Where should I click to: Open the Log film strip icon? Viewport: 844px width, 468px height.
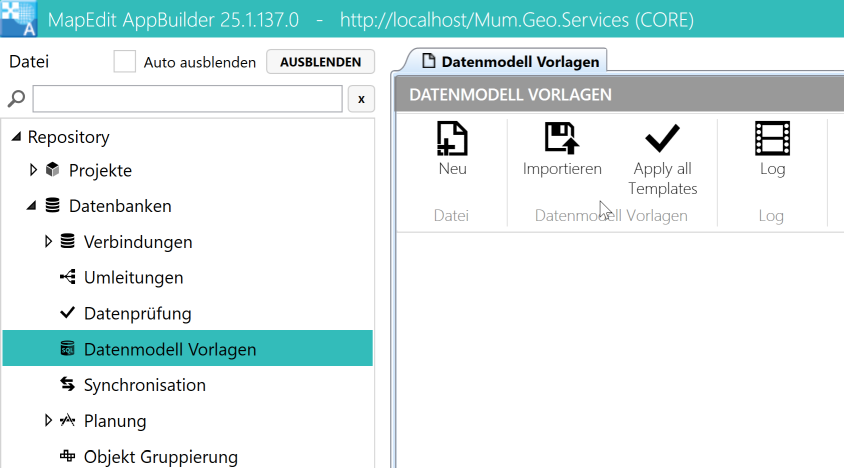click(x=772, y=139)
